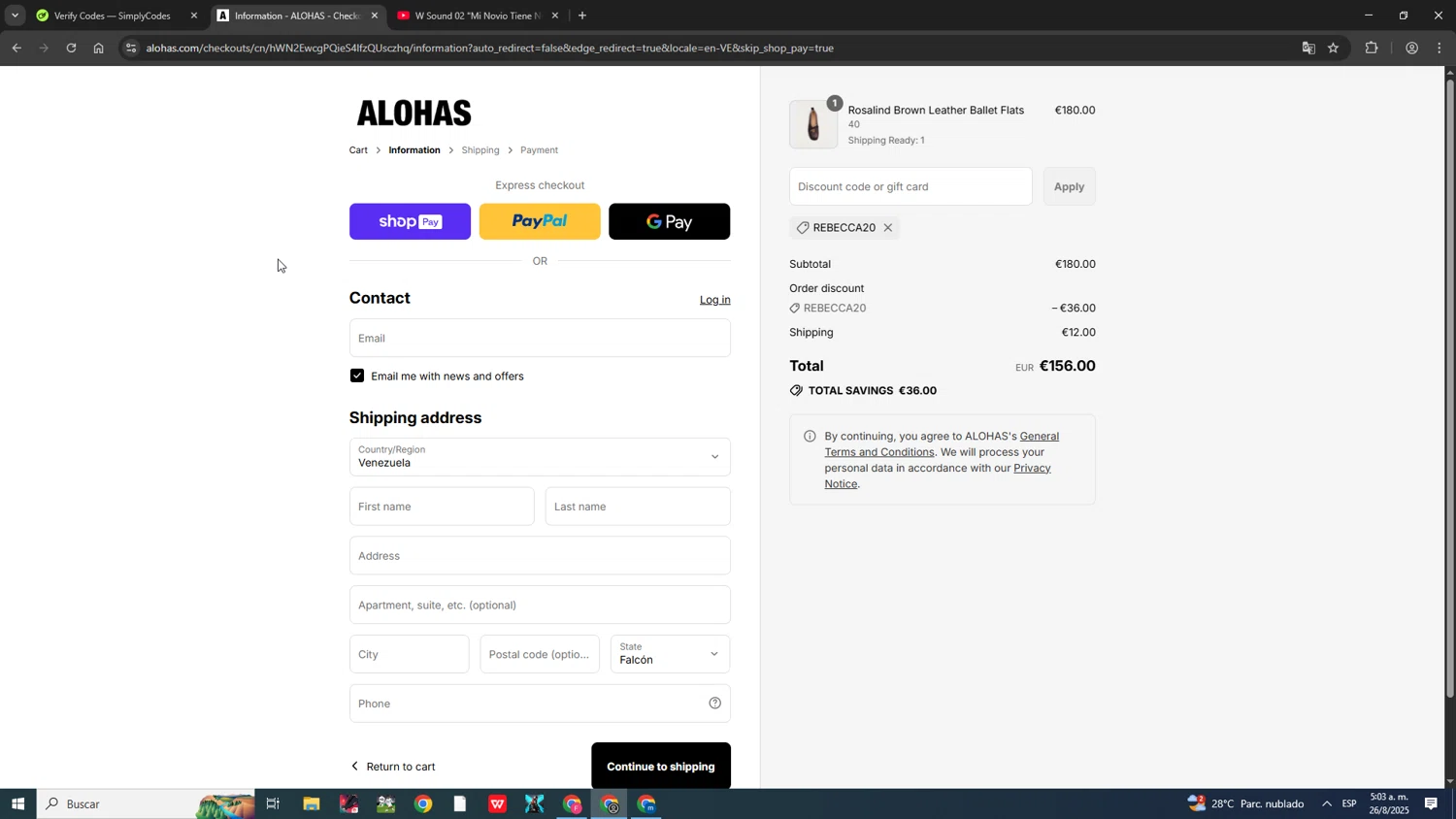The height and width of the screenshot is (819, 1456).
Task: Open General Terms and Conditions link
Action: point(942,444)
